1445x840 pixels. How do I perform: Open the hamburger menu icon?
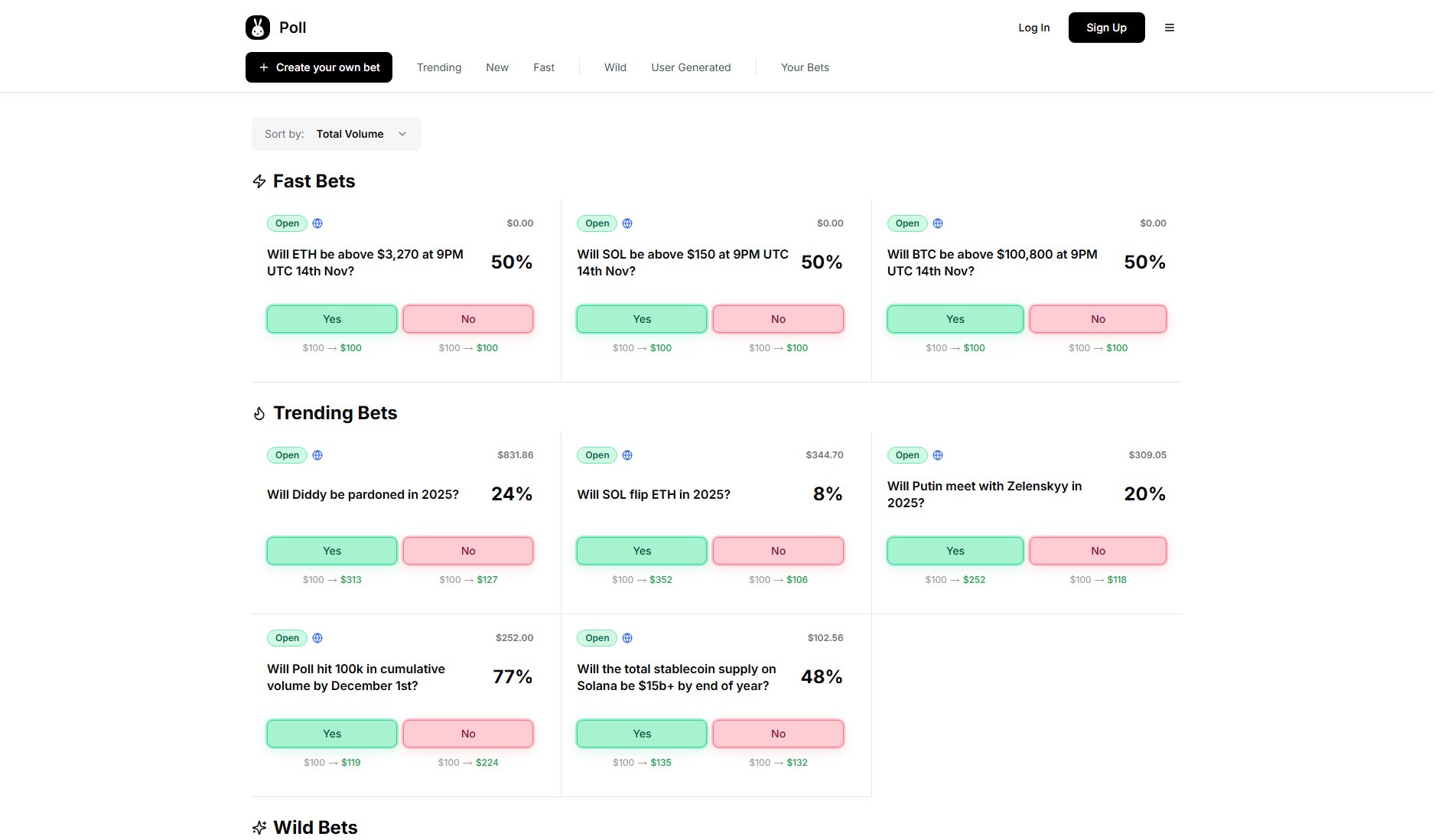coord(1169,28)
